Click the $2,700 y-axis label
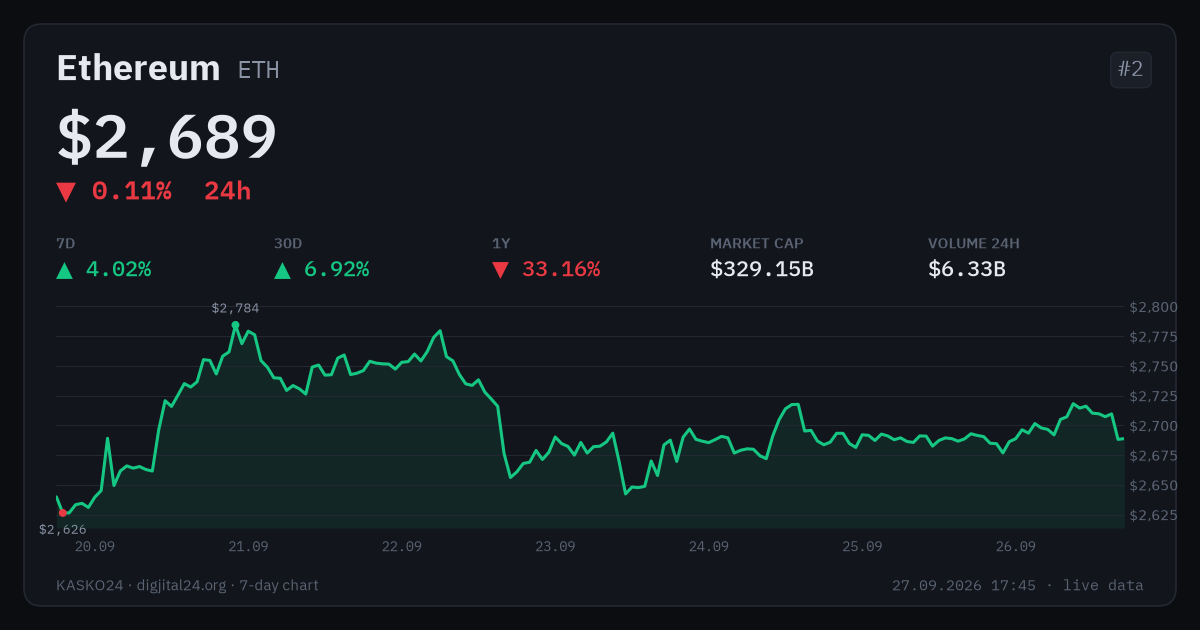1200x630 pixels. [1153, 426]
